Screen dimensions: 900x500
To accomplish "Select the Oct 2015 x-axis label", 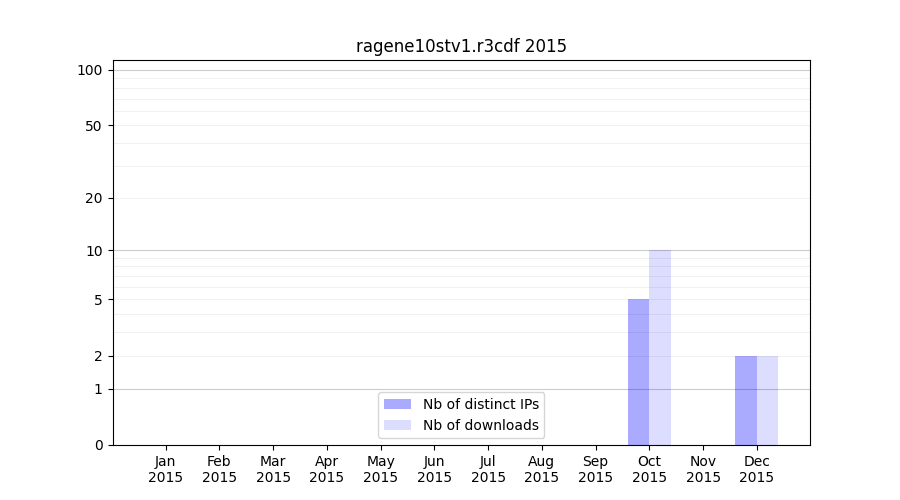I will pos(649,469).
